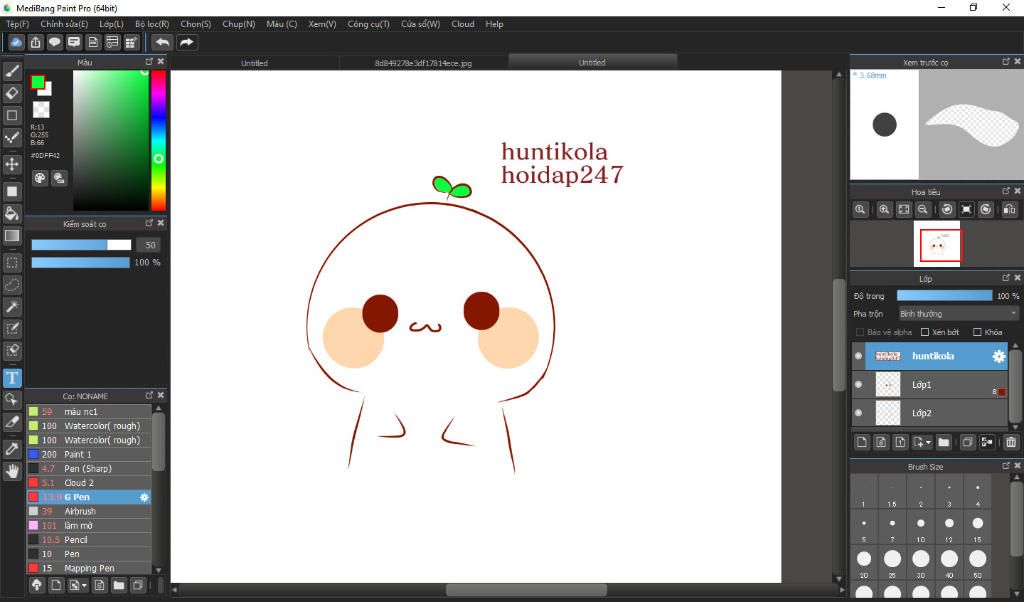Duplicate layer in the Lớp panel
This screenshot has width=1024, height=602.
pyautogui.click(x=968, y=442)
